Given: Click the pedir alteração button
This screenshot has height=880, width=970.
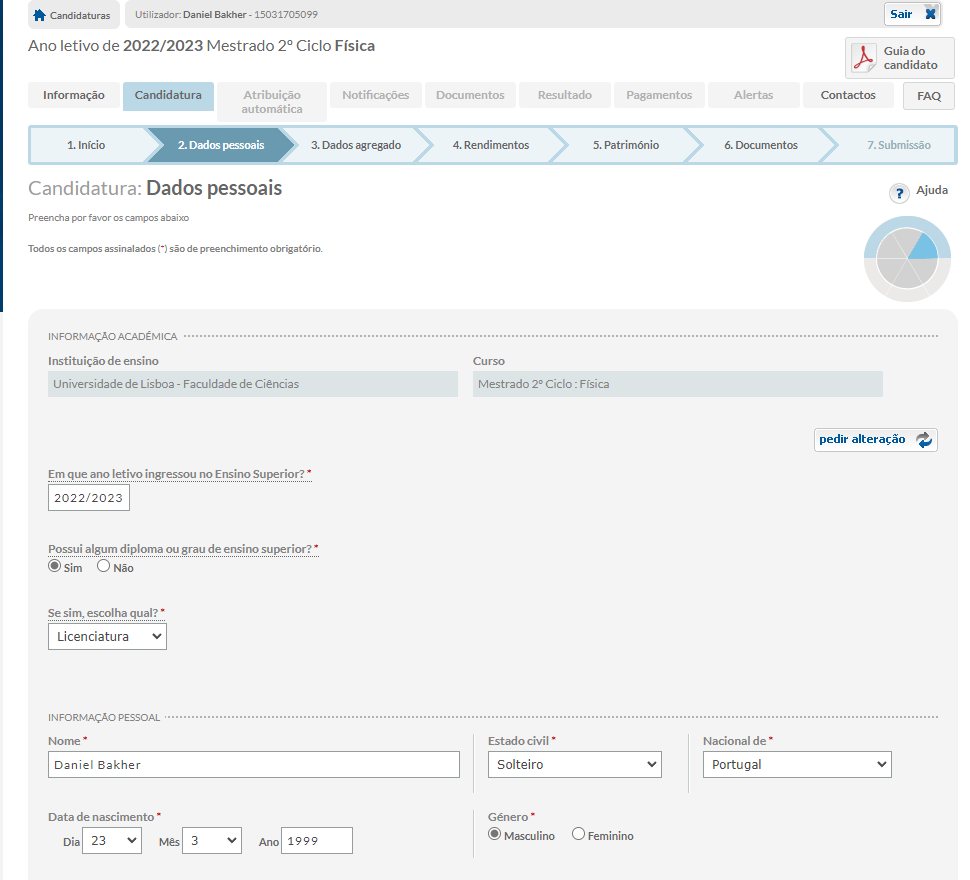Looking at the screenshot, I should [875, 440].
